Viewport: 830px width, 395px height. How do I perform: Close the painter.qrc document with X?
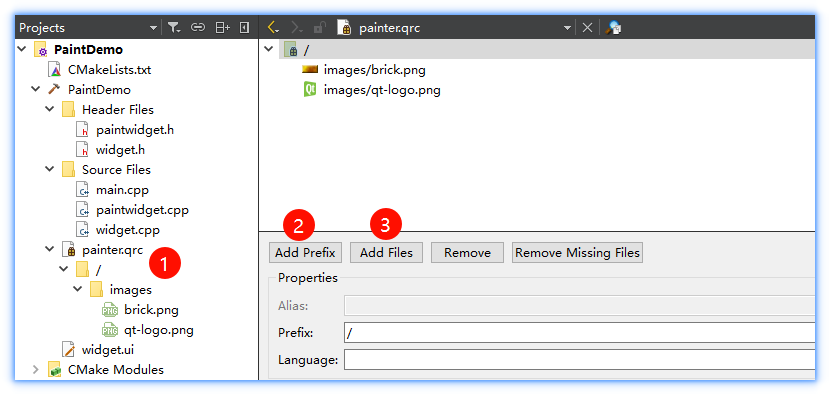pos(587,28)
